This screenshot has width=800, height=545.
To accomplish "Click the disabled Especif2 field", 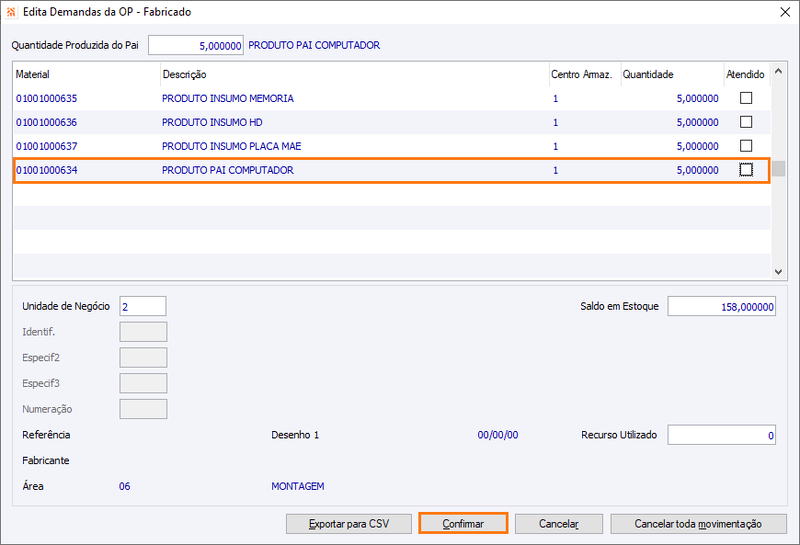I will (x=143, y=357).
